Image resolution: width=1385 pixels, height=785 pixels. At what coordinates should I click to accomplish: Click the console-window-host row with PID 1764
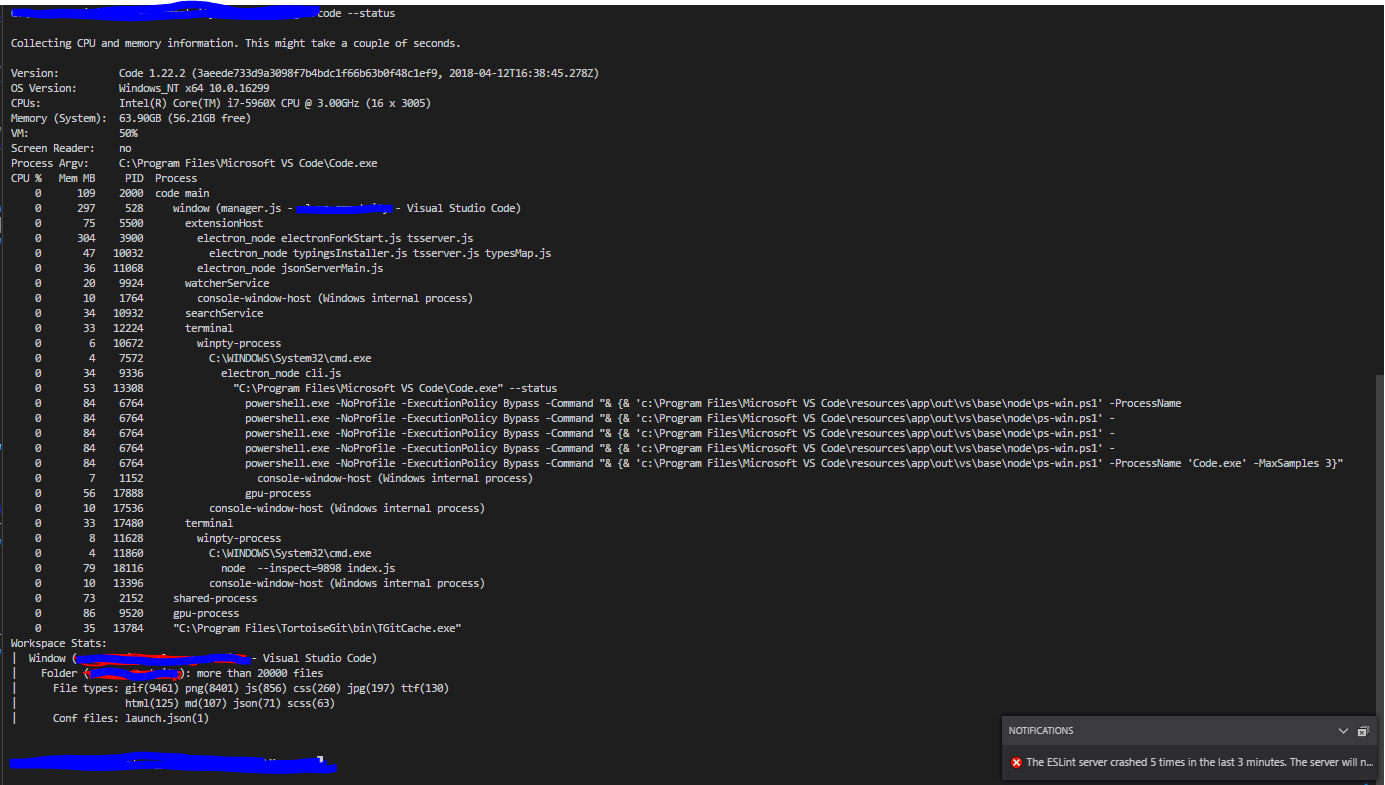tap(253, 299)
